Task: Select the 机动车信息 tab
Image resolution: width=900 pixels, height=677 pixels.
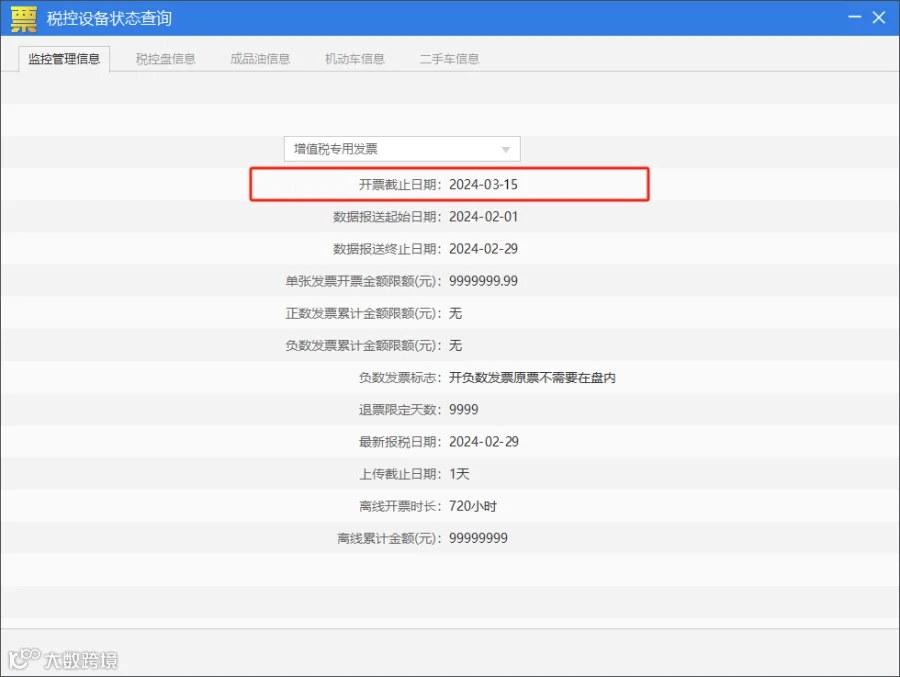Action: click(355, 59)
